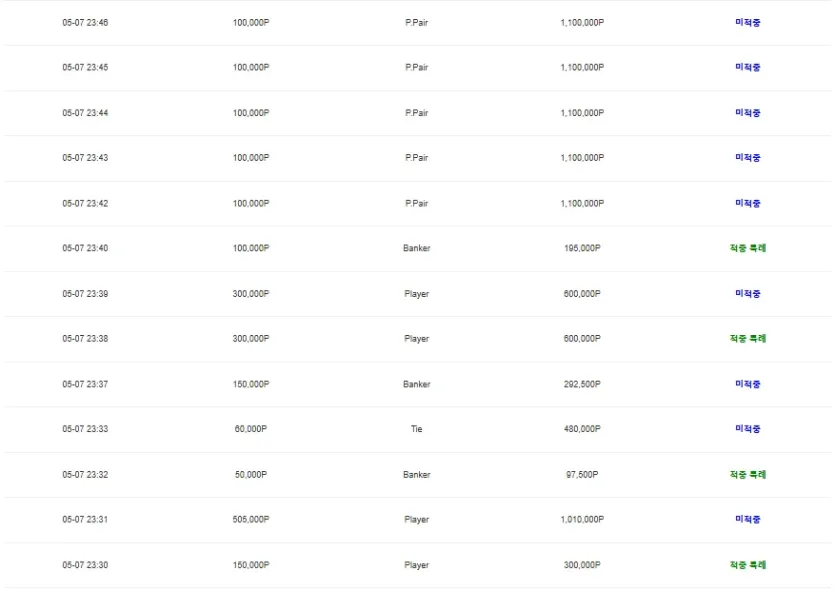Click the 195,000P payout value
Screen dimensions: 835x591
pyautogui.click(x=582, y=248)
